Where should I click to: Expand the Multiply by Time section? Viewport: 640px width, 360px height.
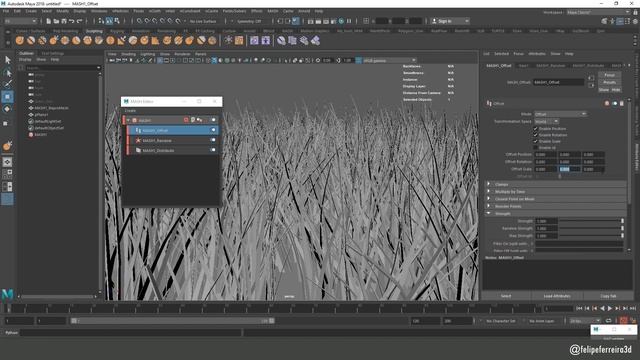pyautogui.click(x=557, y=192)
